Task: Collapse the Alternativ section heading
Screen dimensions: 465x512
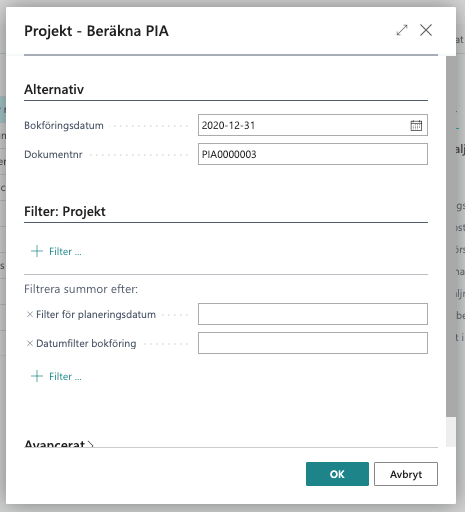Action: coord(54,89)
